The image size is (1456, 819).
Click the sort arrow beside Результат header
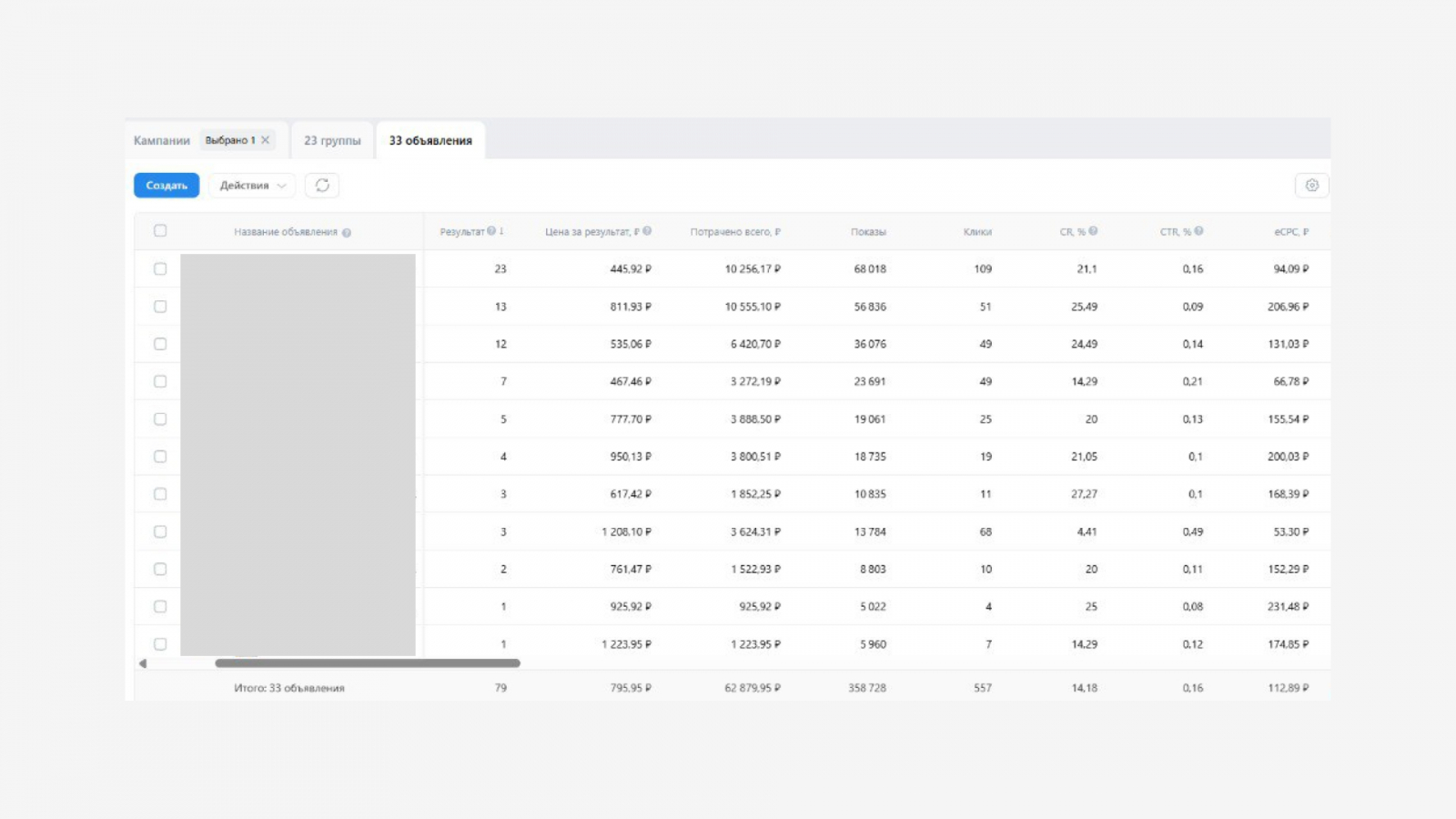[501, 231]
